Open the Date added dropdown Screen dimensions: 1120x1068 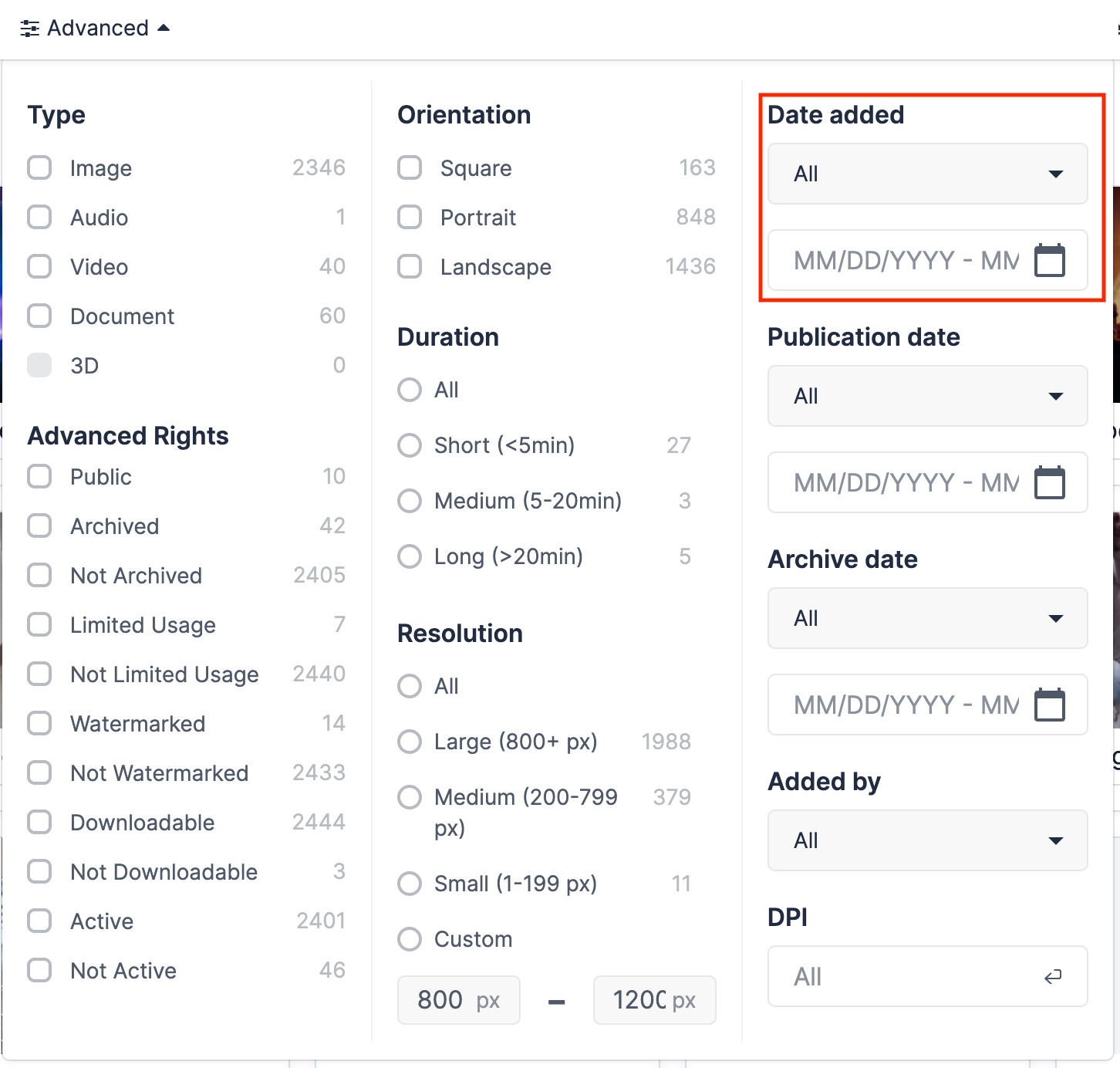pos(928,174)
